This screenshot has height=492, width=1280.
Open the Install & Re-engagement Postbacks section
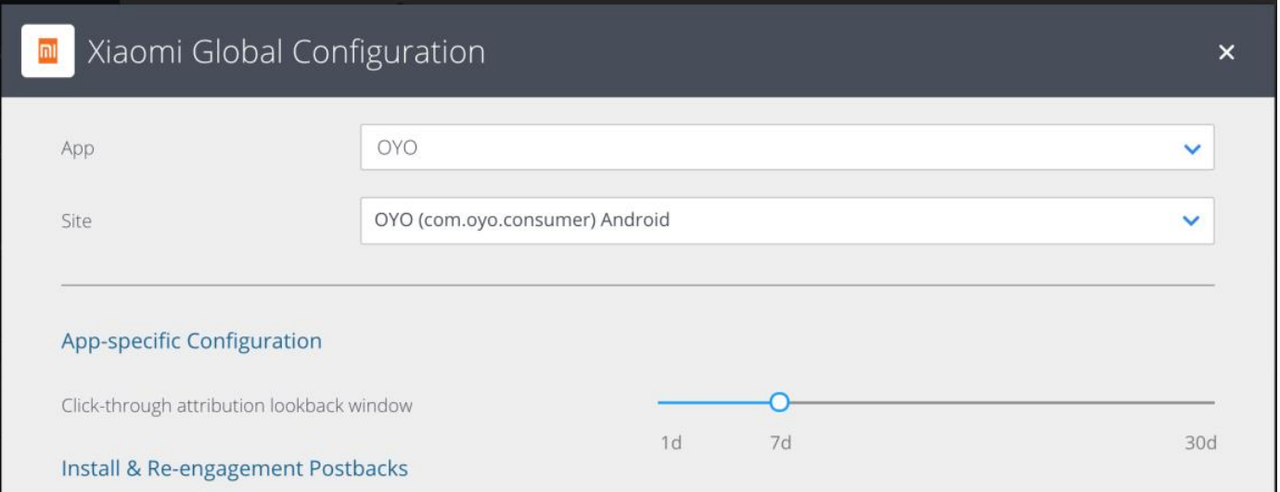234,468
